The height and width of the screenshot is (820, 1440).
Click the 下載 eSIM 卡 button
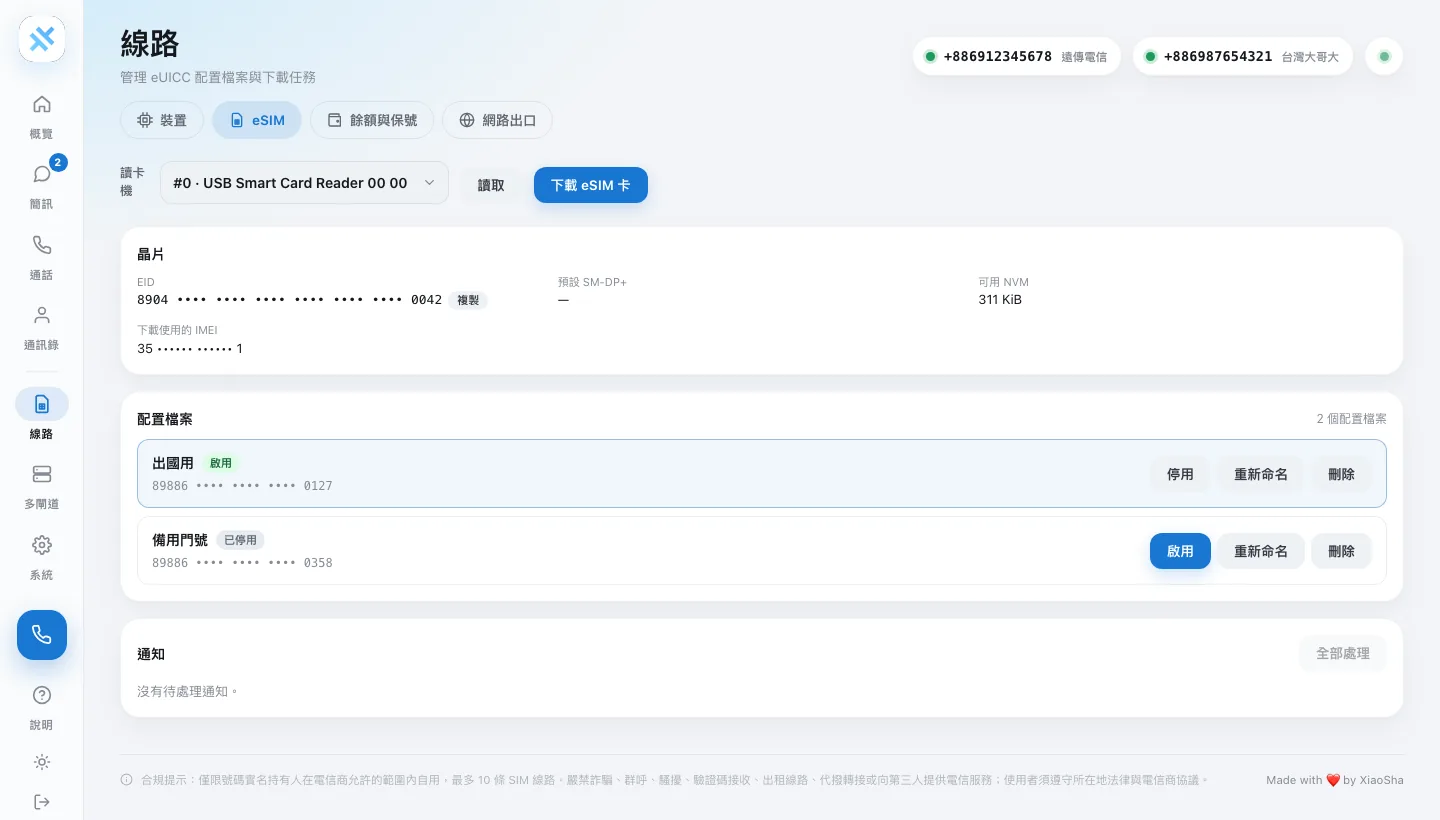(x=591, y=185)
